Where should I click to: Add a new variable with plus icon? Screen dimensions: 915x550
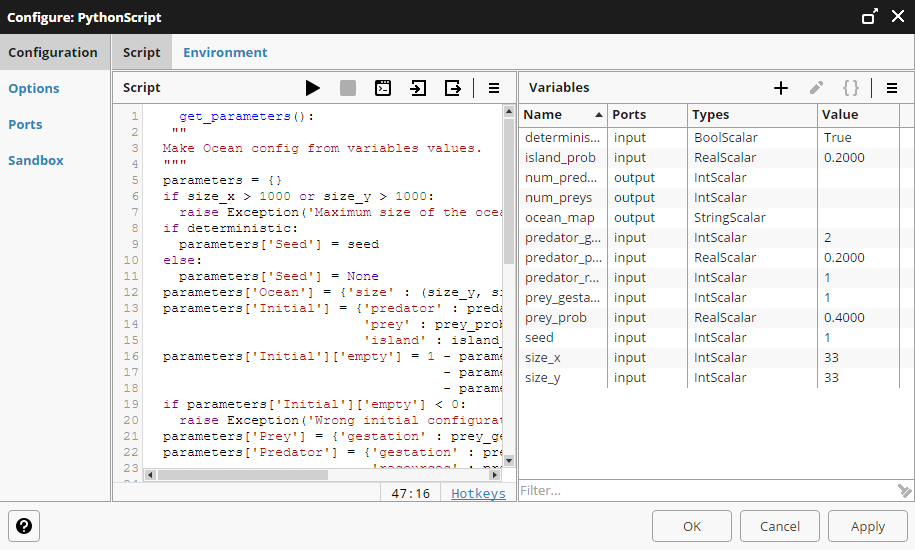tap(781, 88)
